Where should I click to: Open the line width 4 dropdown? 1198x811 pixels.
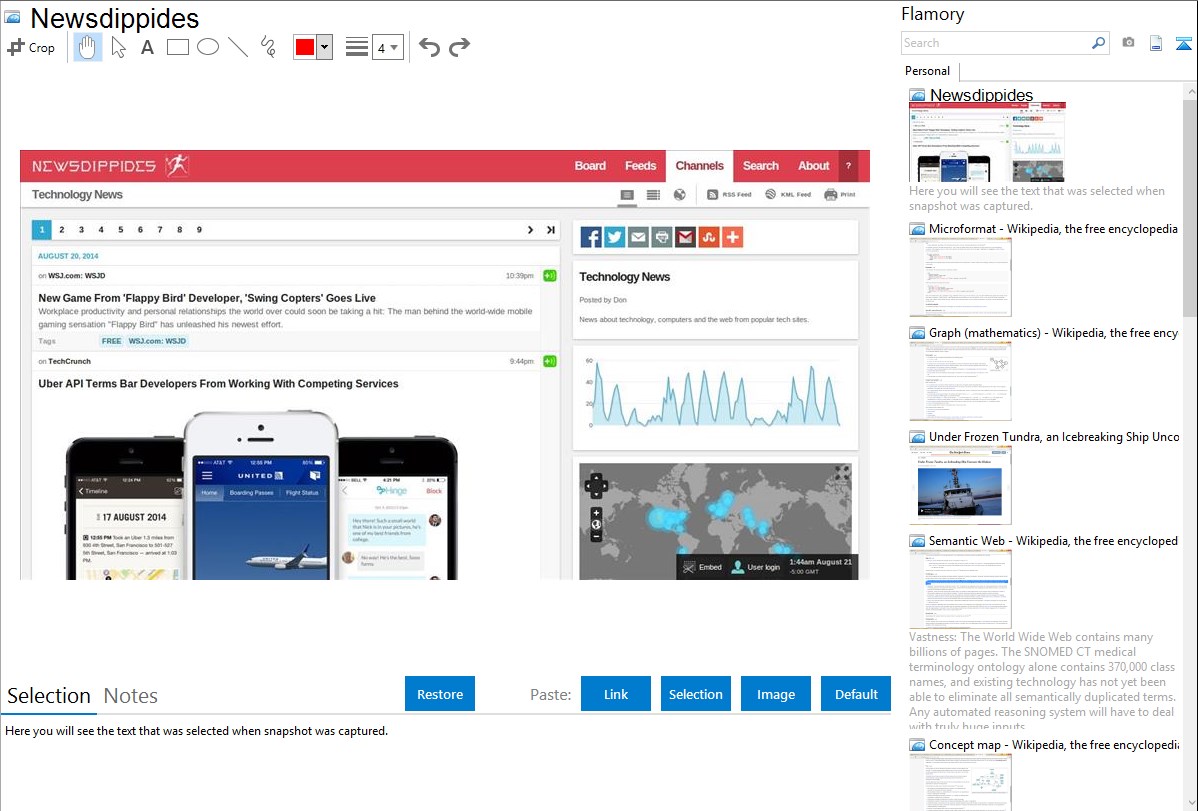(x=387, y=47)
